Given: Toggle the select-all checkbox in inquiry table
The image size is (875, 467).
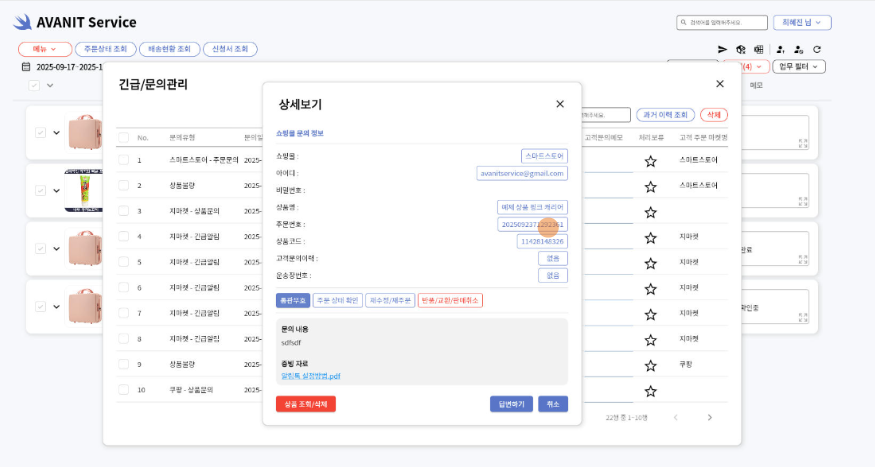Looking at the screenshot, I should pyautogui.click(x=123, y=137).
